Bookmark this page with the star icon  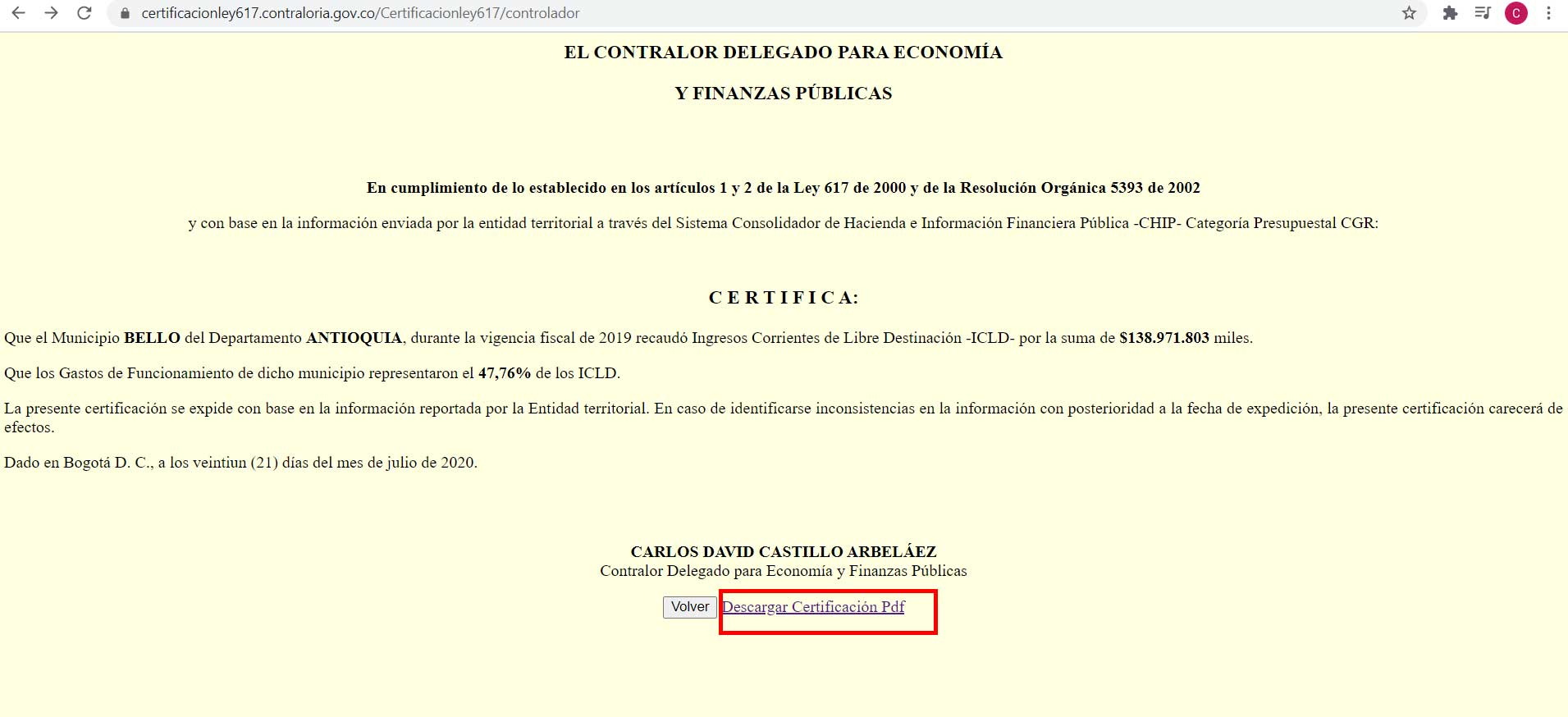click(1409, 13)
